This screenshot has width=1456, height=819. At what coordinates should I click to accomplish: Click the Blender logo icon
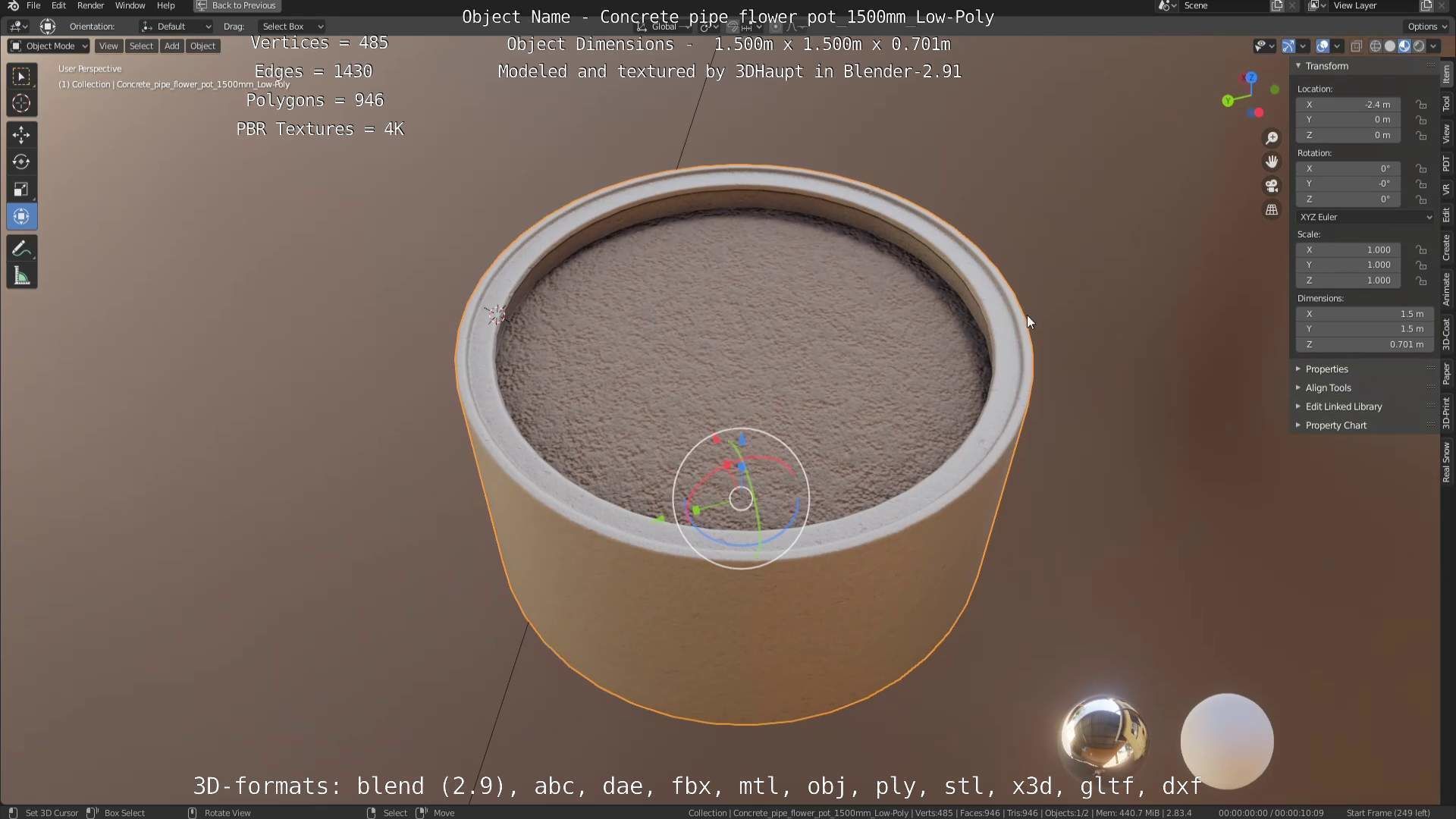[x=13, y=5]
